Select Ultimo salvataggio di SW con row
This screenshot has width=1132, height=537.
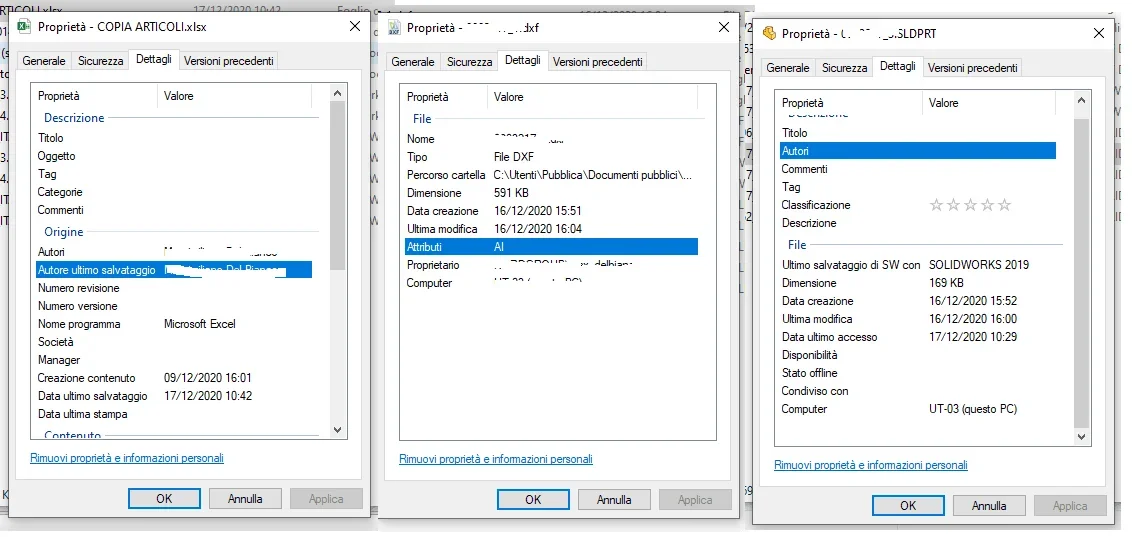(918, 265)
